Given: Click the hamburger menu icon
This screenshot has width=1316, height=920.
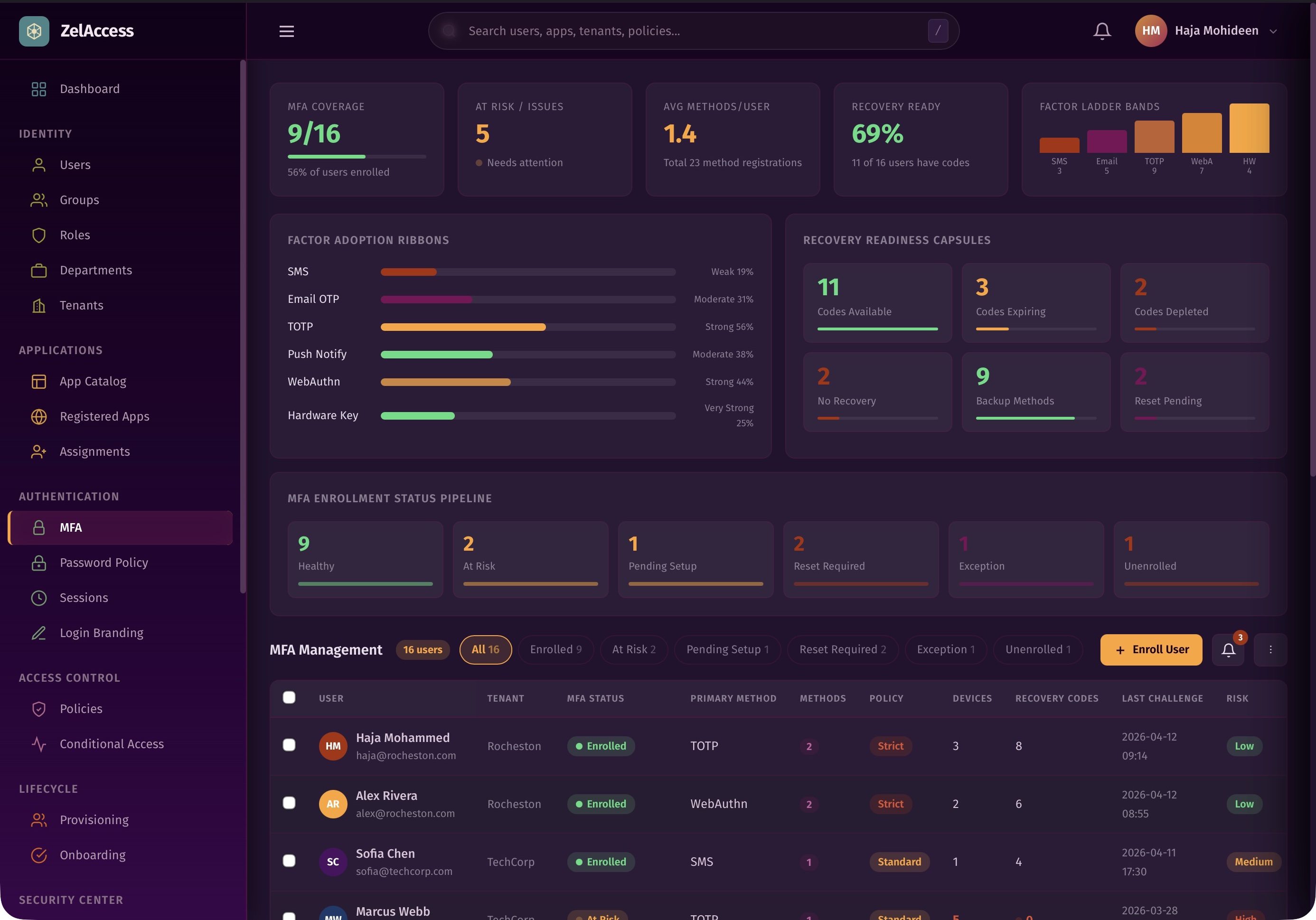Looking at the screenshot, I should (x=287, y=31).
